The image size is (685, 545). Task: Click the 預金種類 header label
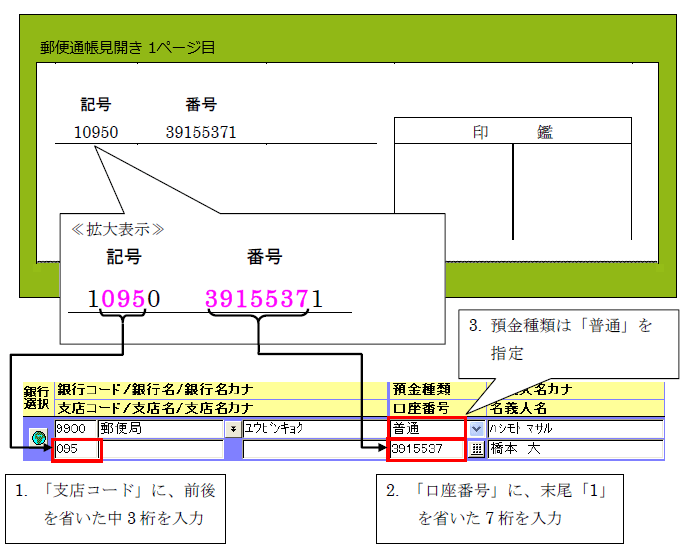tap(421, 389)
